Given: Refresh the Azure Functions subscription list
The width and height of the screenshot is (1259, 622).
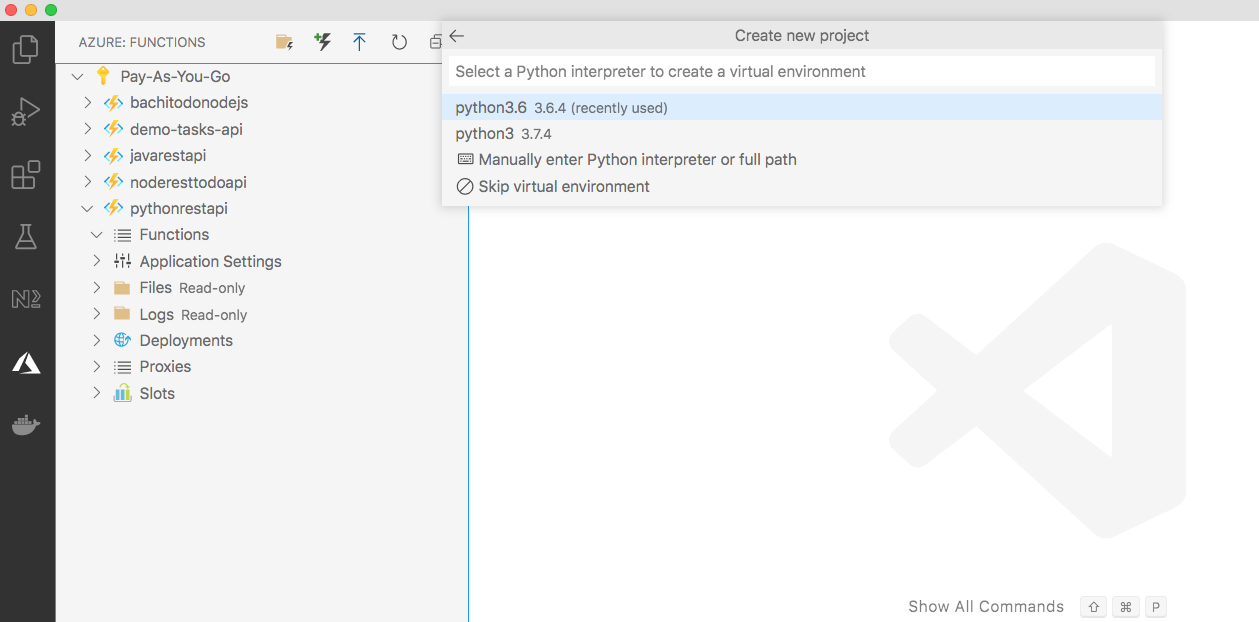Looking at the screenshot, I should point(397,41).
